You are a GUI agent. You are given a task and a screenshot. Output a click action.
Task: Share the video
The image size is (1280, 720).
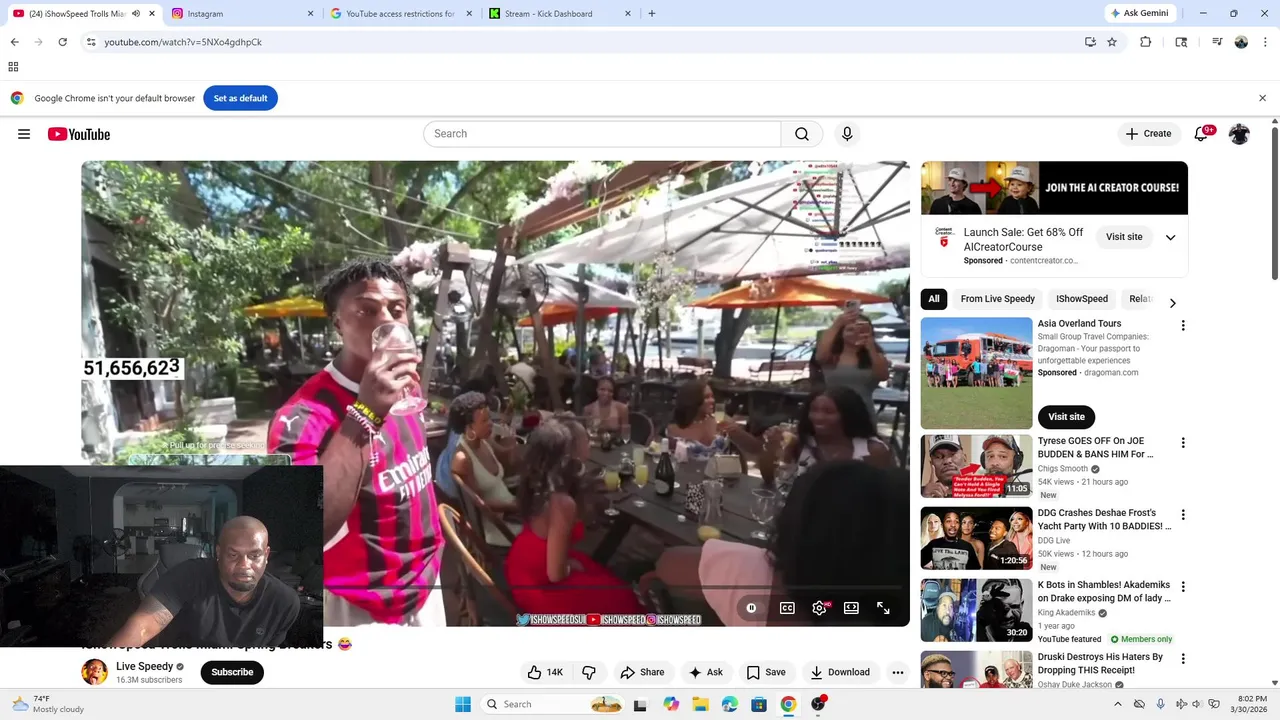641,672
